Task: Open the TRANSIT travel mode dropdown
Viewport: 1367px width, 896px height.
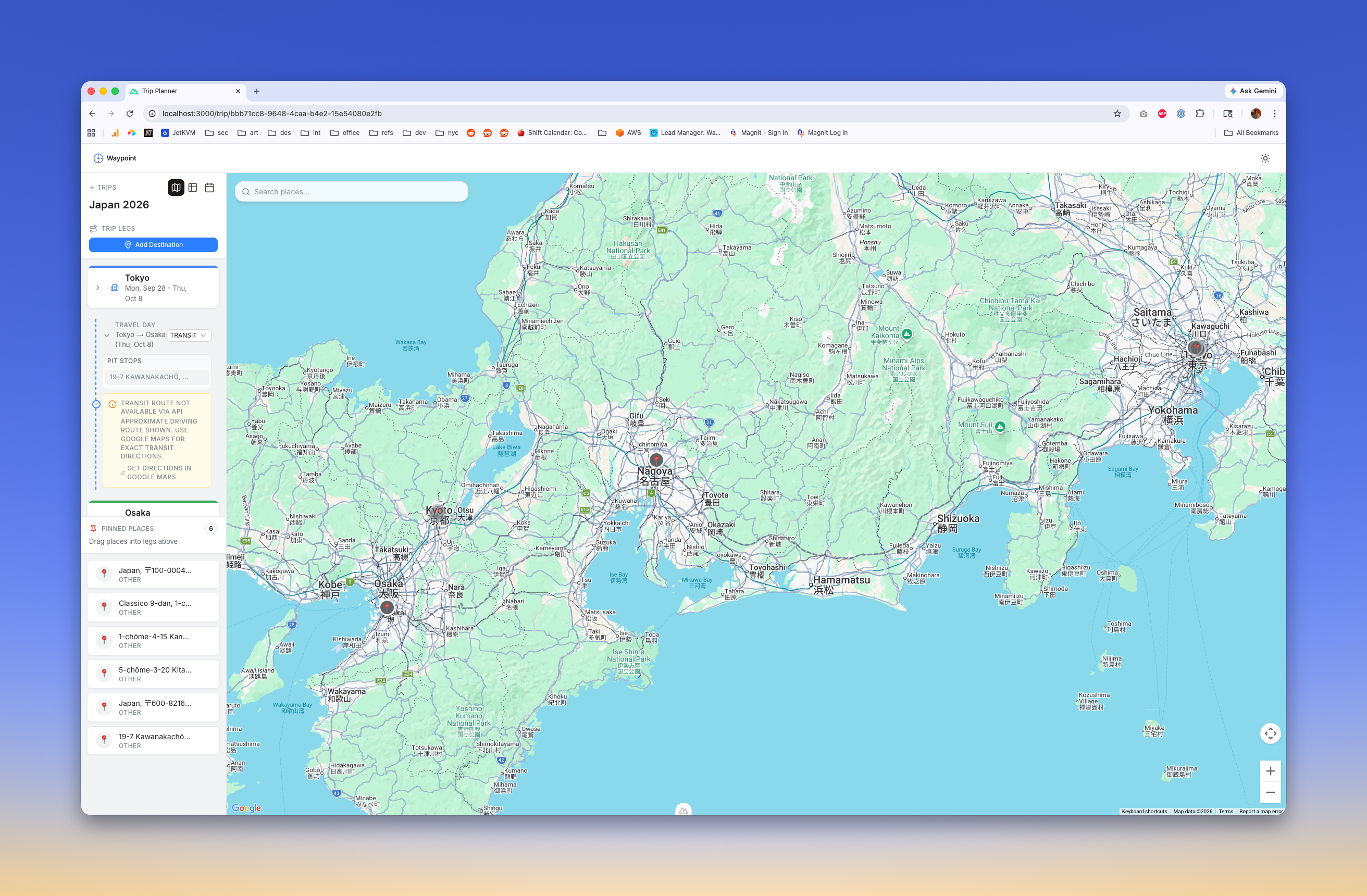Action: coord(189,335)
